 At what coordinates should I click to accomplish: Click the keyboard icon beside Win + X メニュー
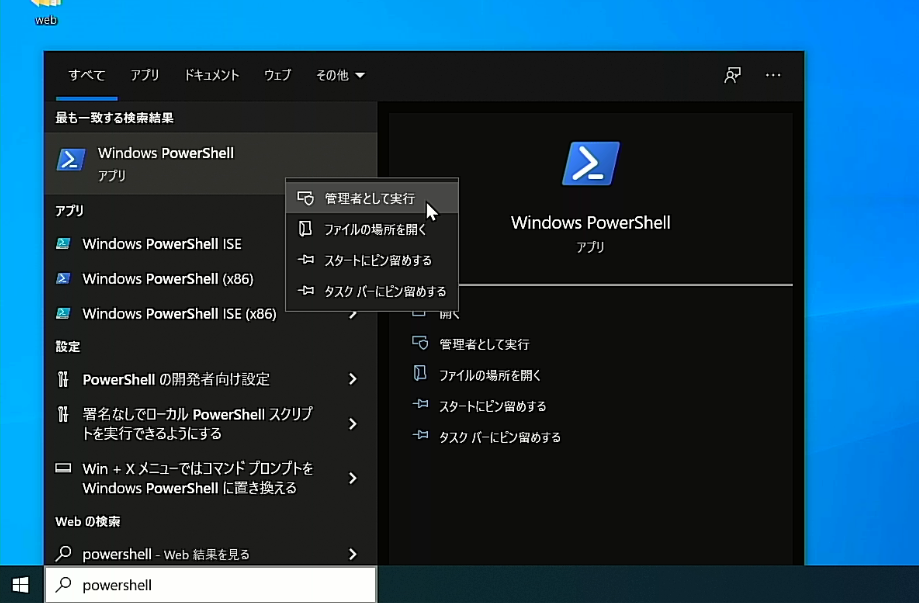coord(63,468)
